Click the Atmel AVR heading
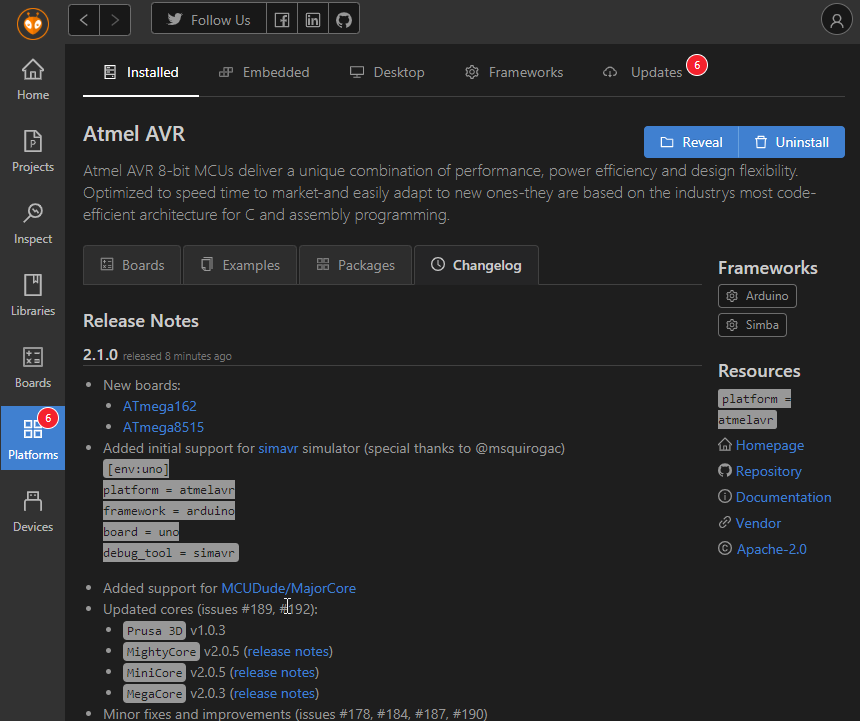The height and width of the screenshot is (721, 860). [x=134, y=134]
